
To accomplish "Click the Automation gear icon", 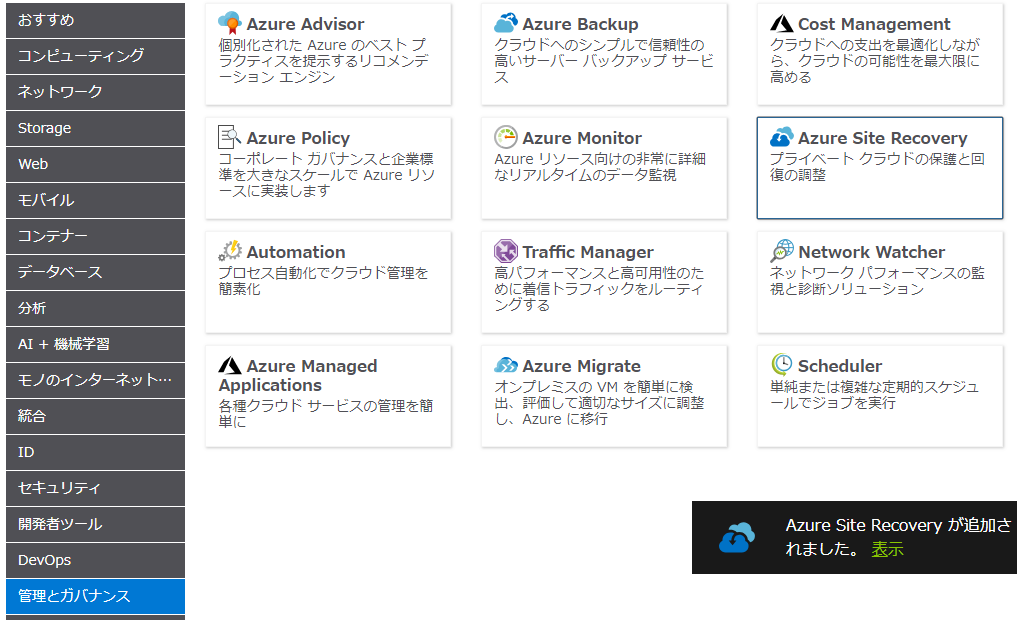I will pos(230,251).
